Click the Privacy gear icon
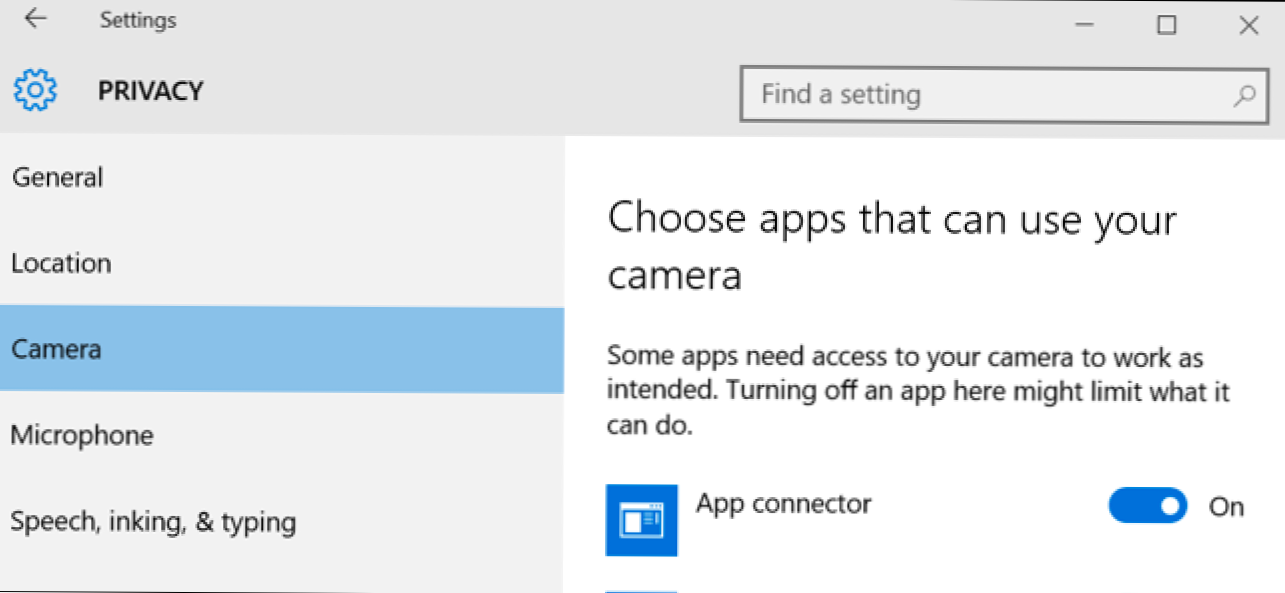1285x593 pixels. coord(35,91)
